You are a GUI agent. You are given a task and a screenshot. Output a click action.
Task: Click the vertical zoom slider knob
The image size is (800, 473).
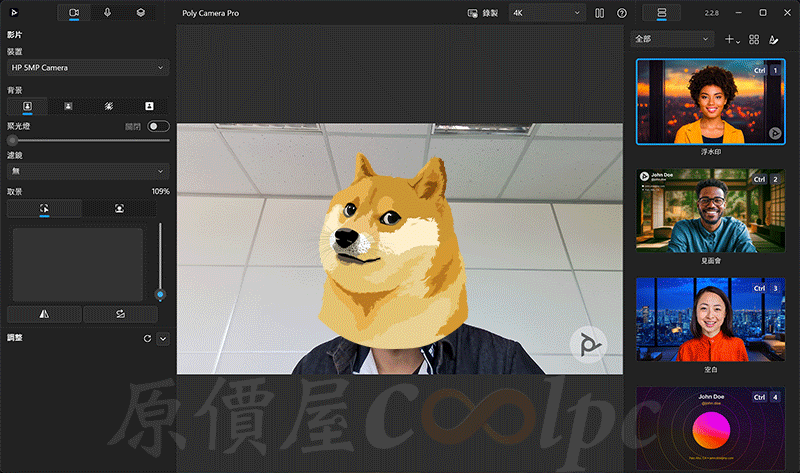click(160, 294)
